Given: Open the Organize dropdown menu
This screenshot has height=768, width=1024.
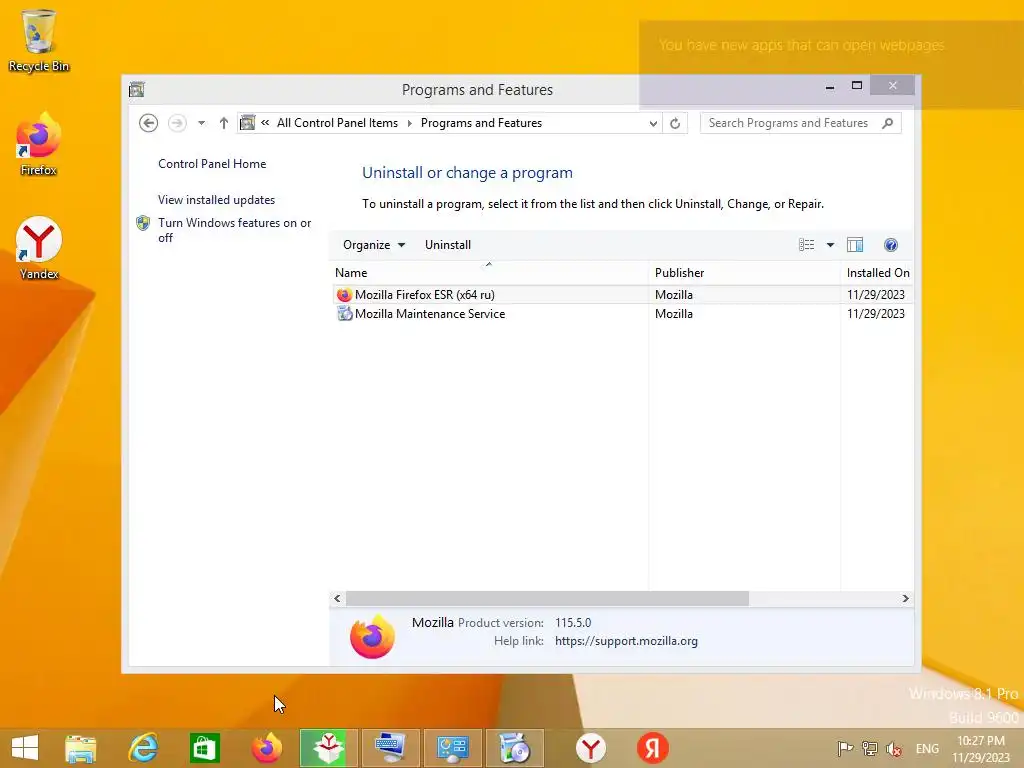Looking at the screenshot, I should 374,245.
